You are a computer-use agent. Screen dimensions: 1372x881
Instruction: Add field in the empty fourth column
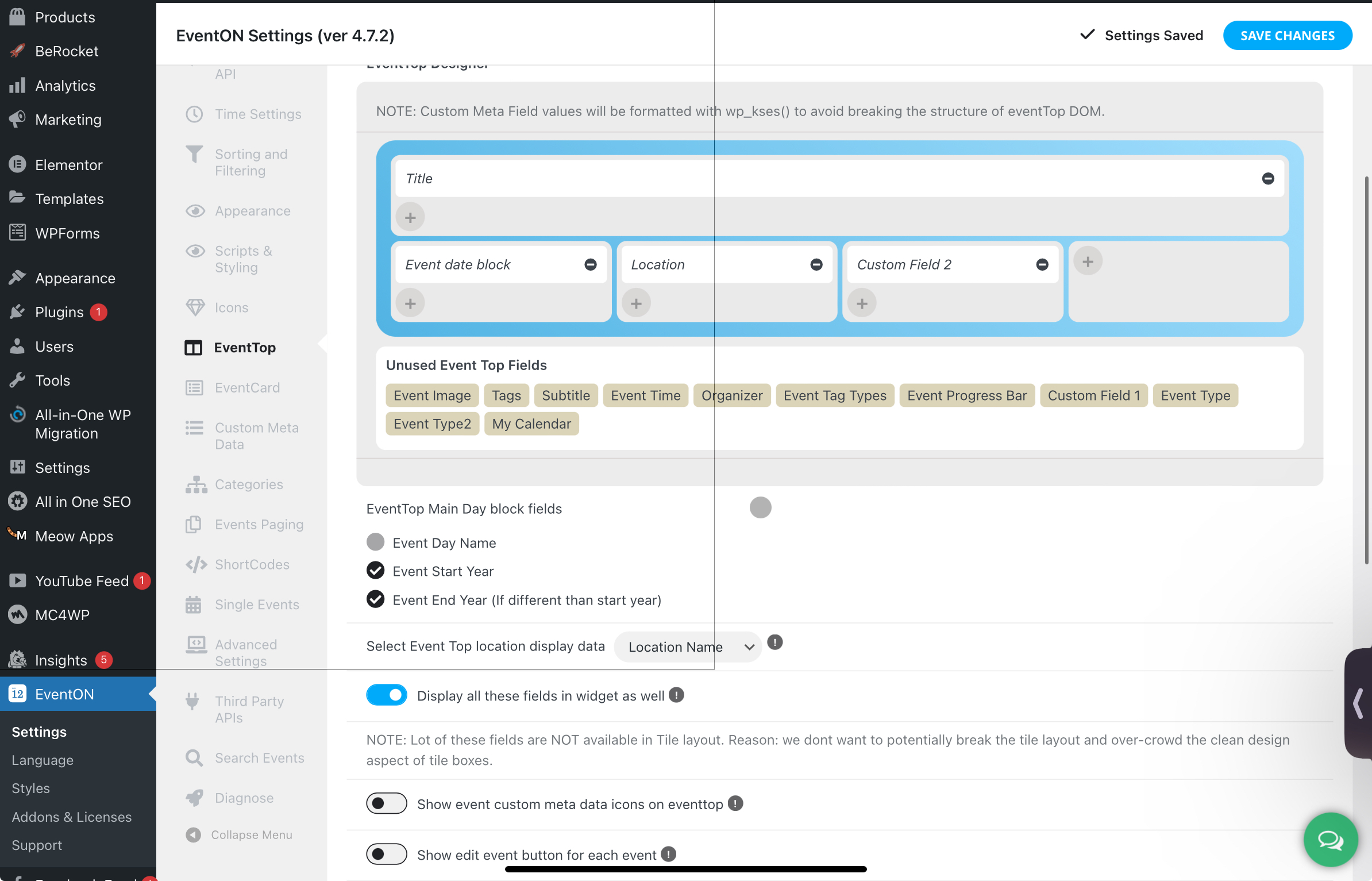click(x=1088, y=261)
